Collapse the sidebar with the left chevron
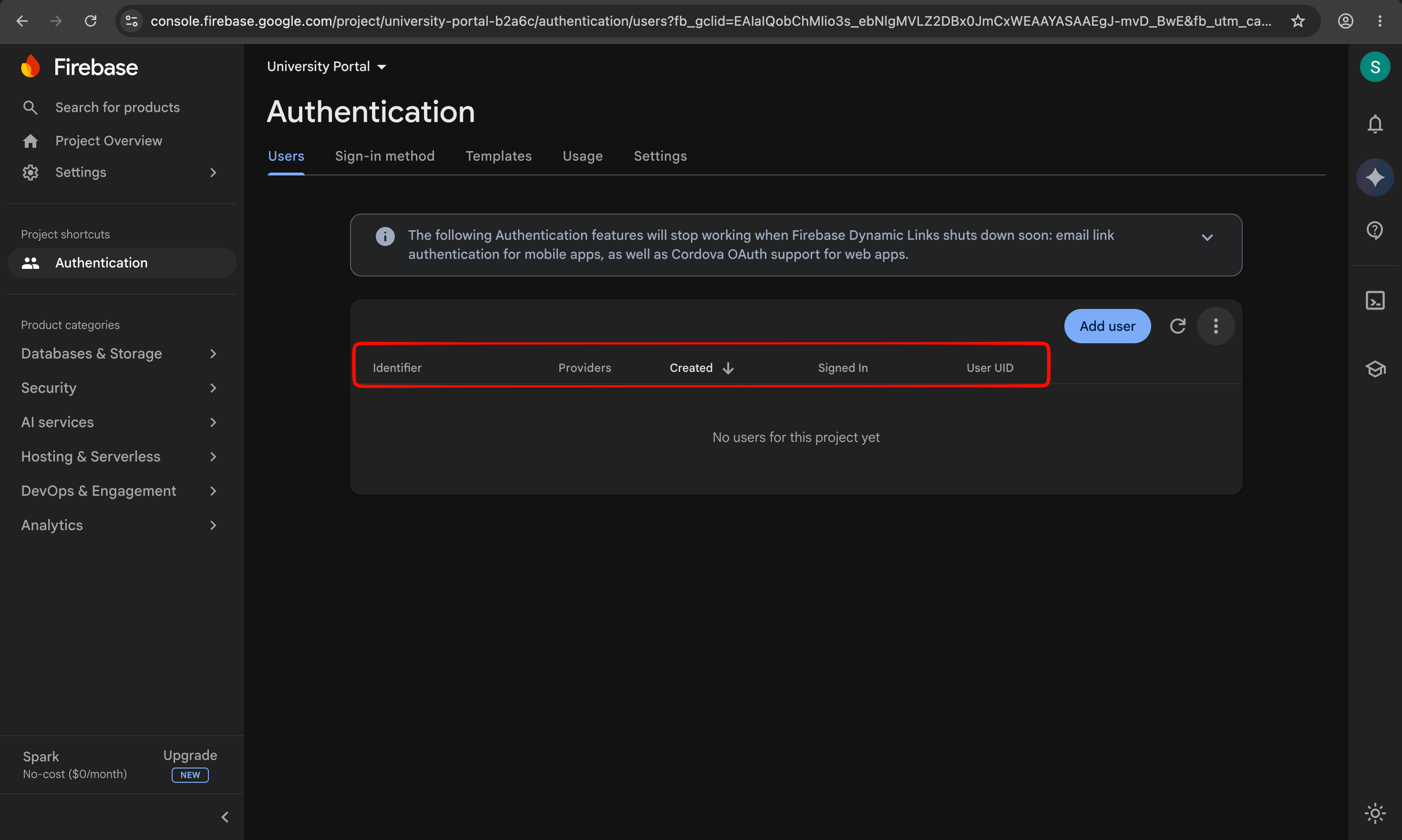 coord(225,817)
